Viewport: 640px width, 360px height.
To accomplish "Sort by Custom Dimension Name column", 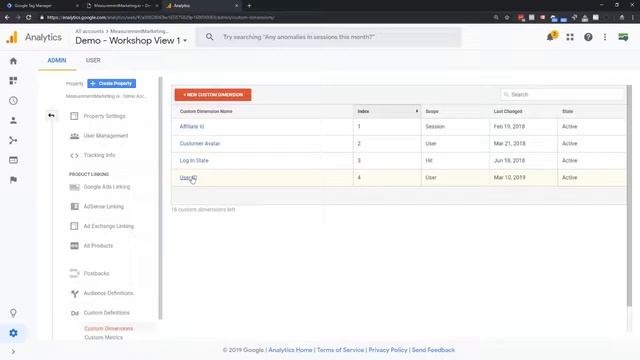I will (206, 111).
